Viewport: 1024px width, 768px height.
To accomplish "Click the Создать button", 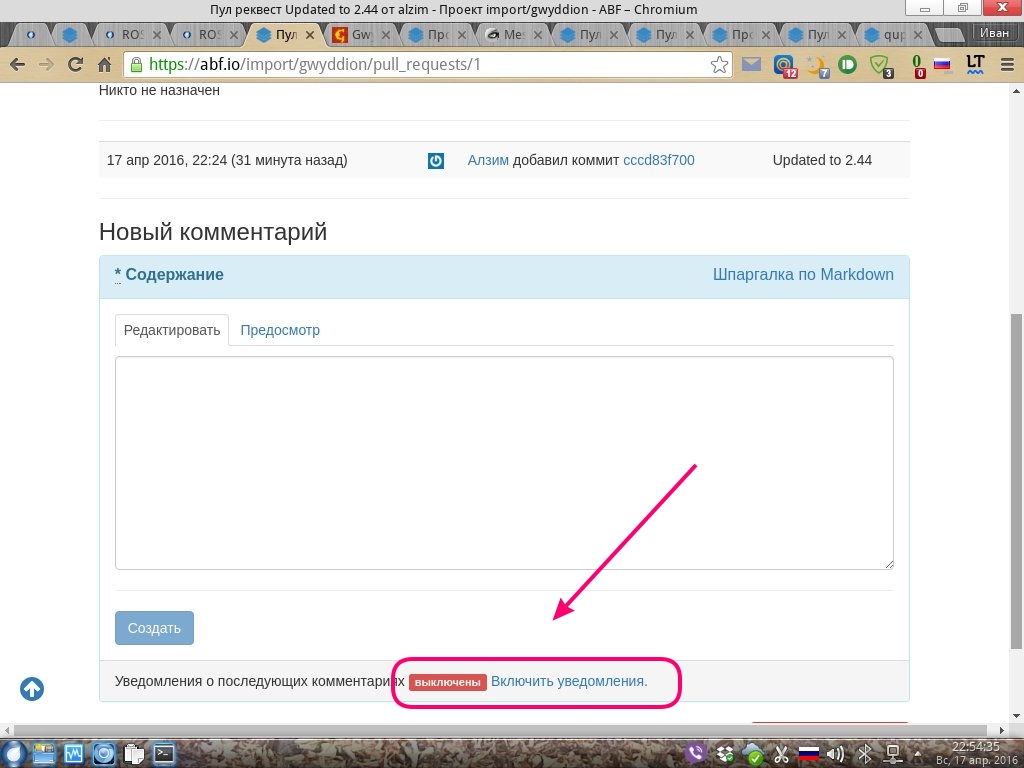I will [154, 628].
